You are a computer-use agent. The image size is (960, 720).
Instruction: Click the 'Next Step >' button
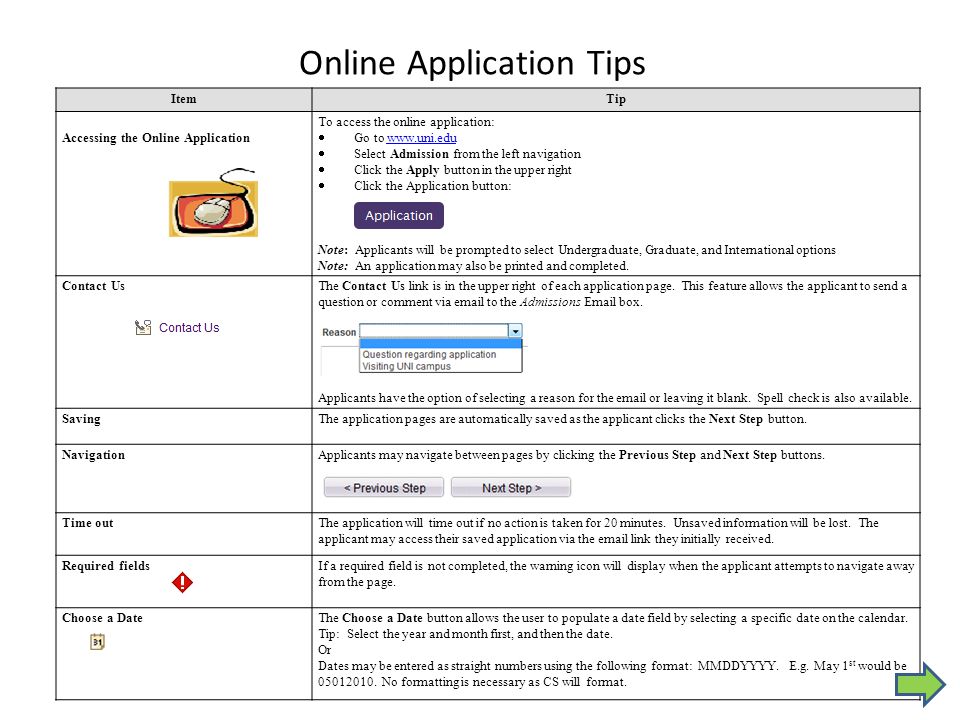(x=511, y=488)
